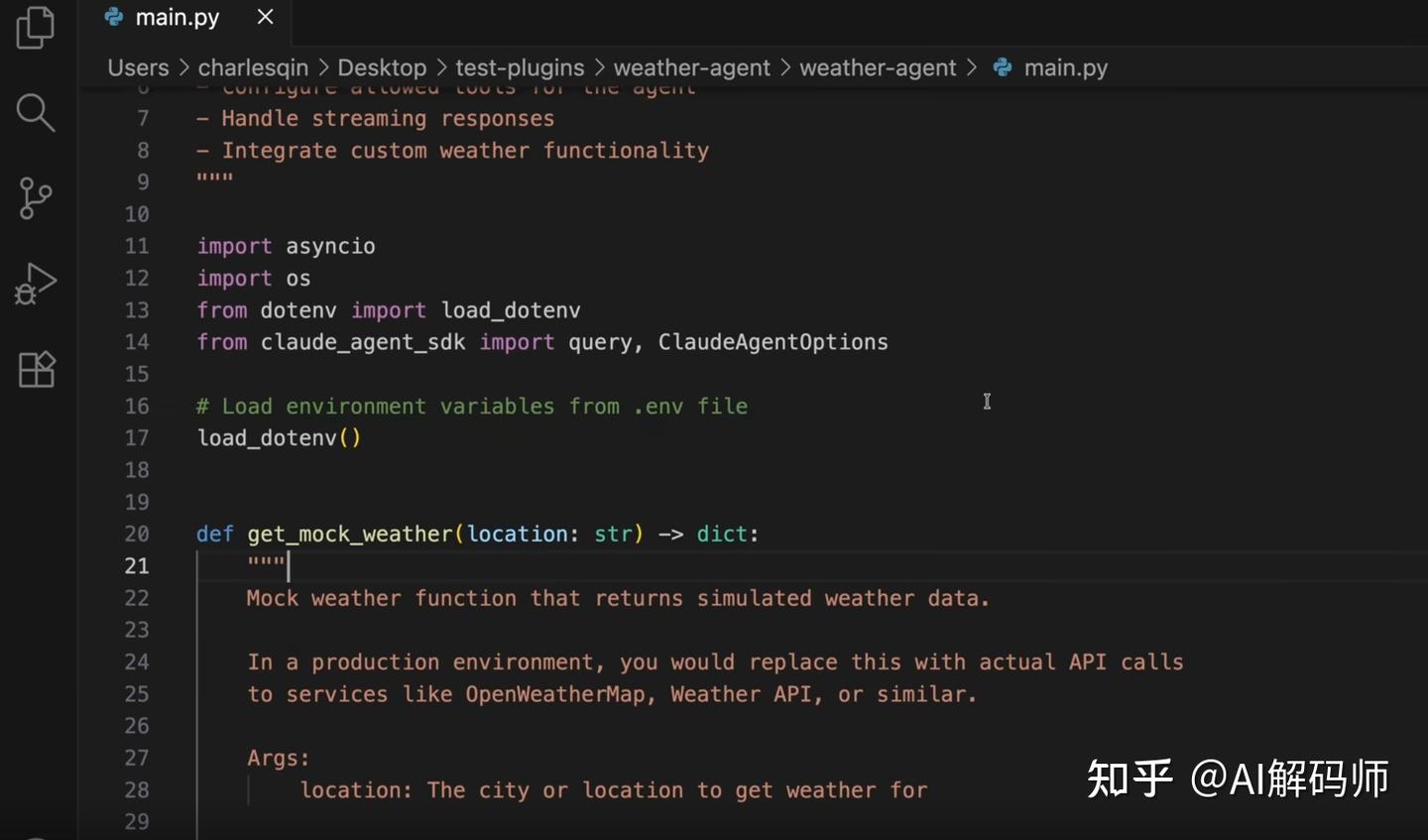Screen dimensions: 1428x840
Task: Open the Source Control view
Action: pos(36,198)
